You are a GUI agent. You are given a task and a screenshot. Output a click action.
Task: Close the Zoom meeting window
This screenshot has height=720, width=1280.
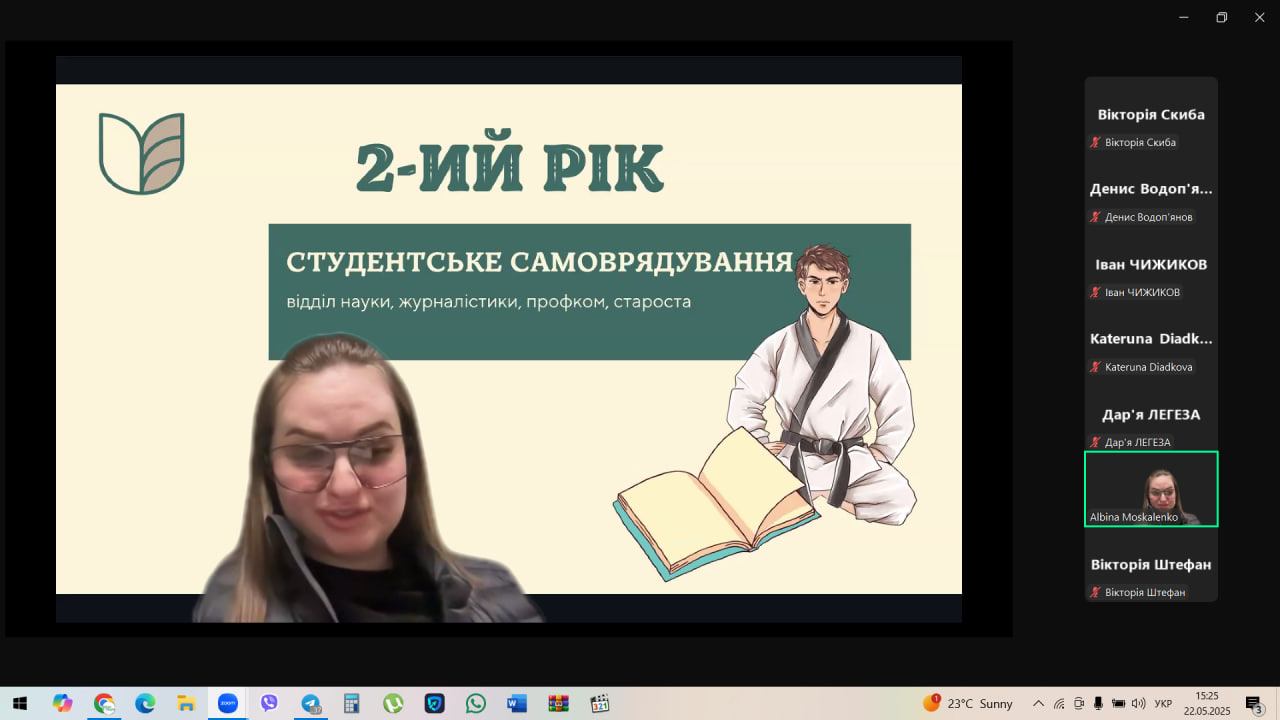point(1259,17)
